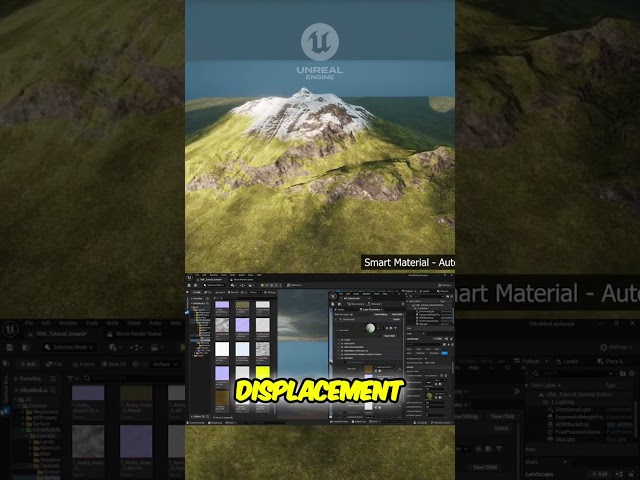Expand Favorites section in center Content Browser
Image resolution: width=640 pixels, height=480 pixels.
tap(197, 298)
